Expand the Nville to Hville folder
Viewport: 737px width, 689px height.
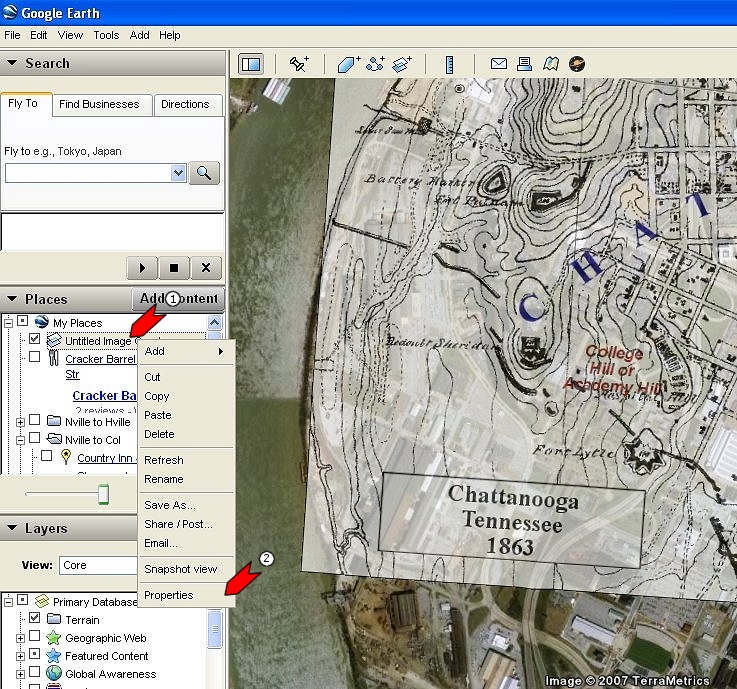point(20,422)
